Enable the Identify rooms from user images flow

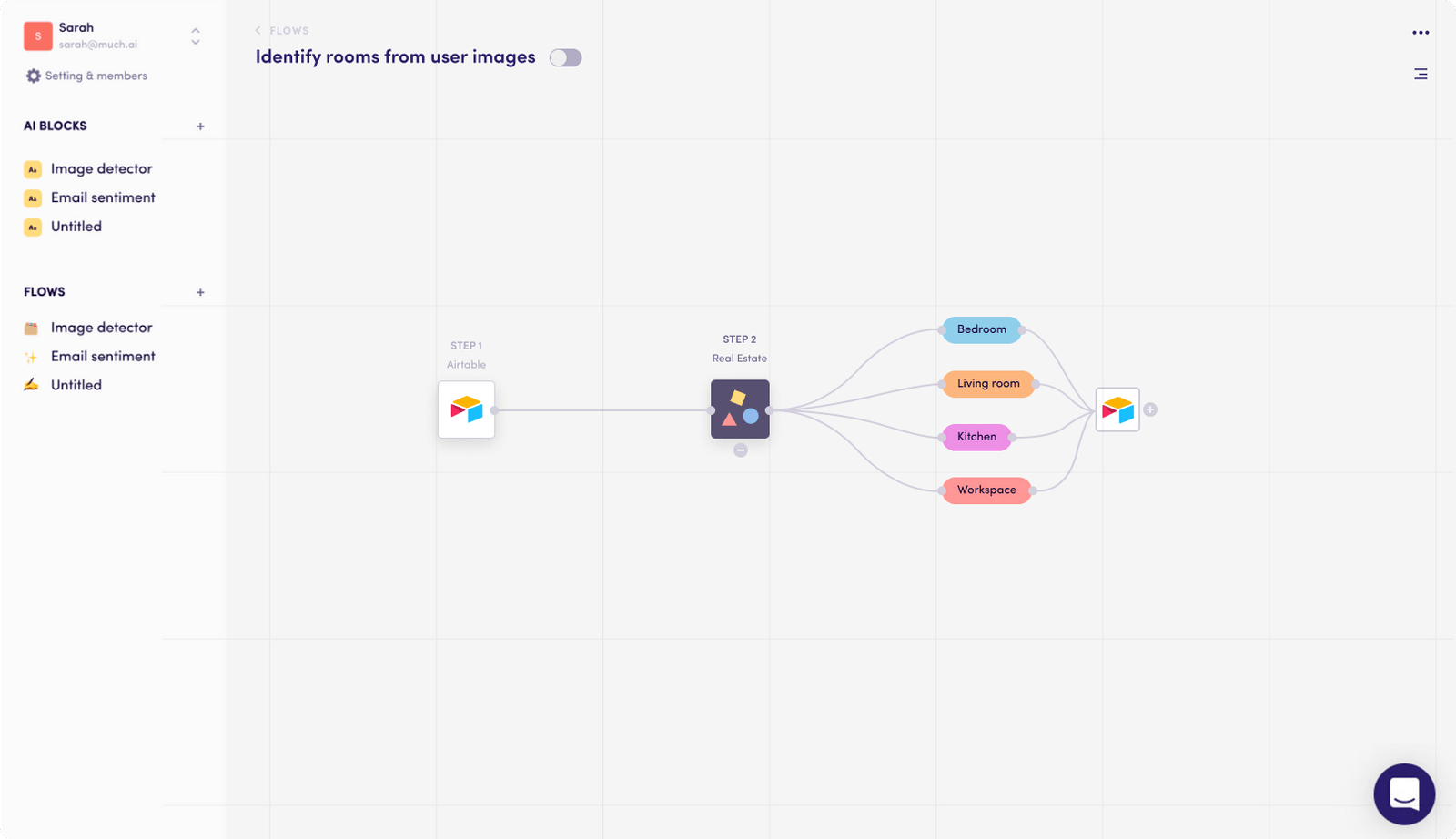pos(564,56)
